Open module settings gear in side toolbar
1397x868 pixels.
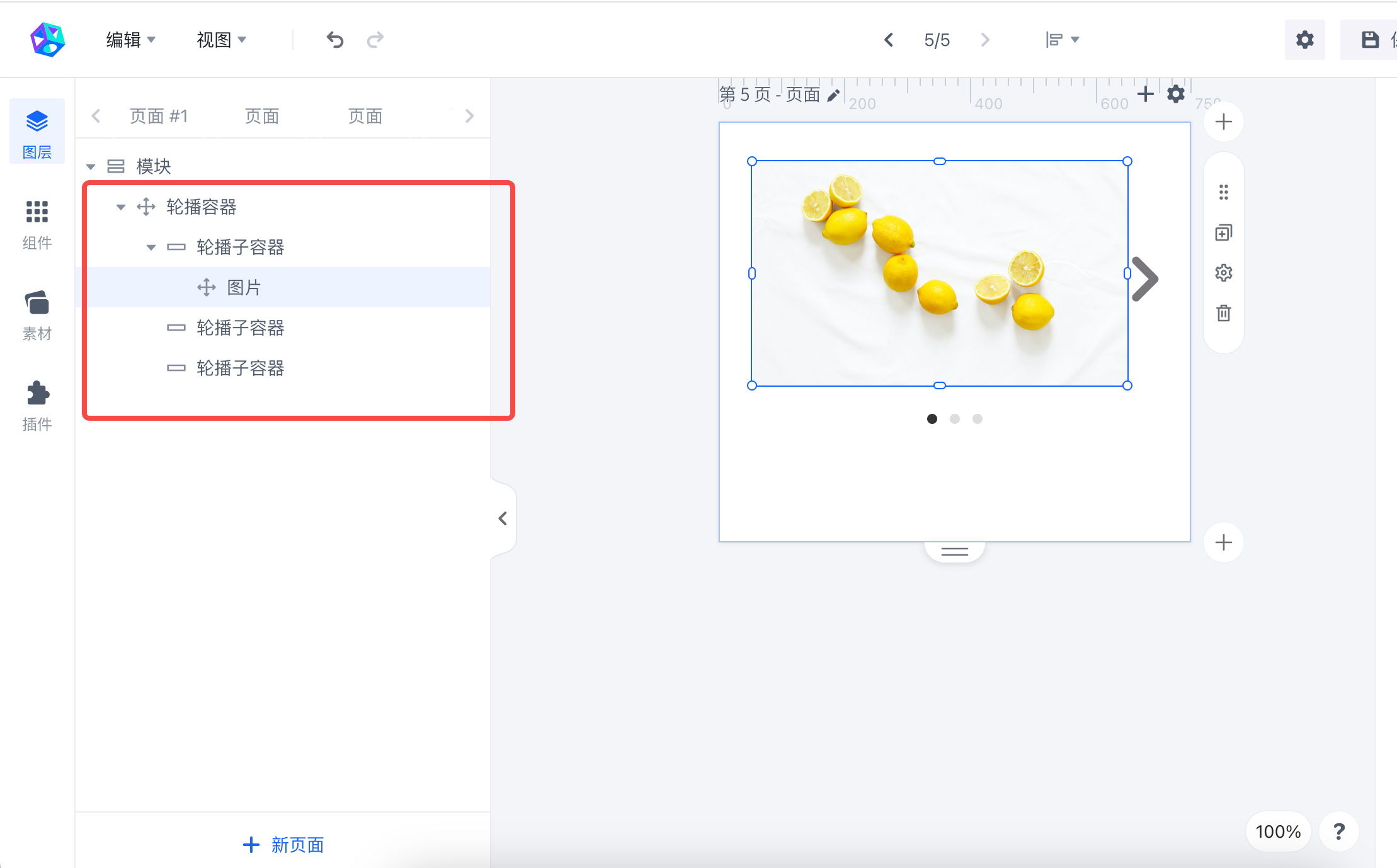pos(1223,273)
